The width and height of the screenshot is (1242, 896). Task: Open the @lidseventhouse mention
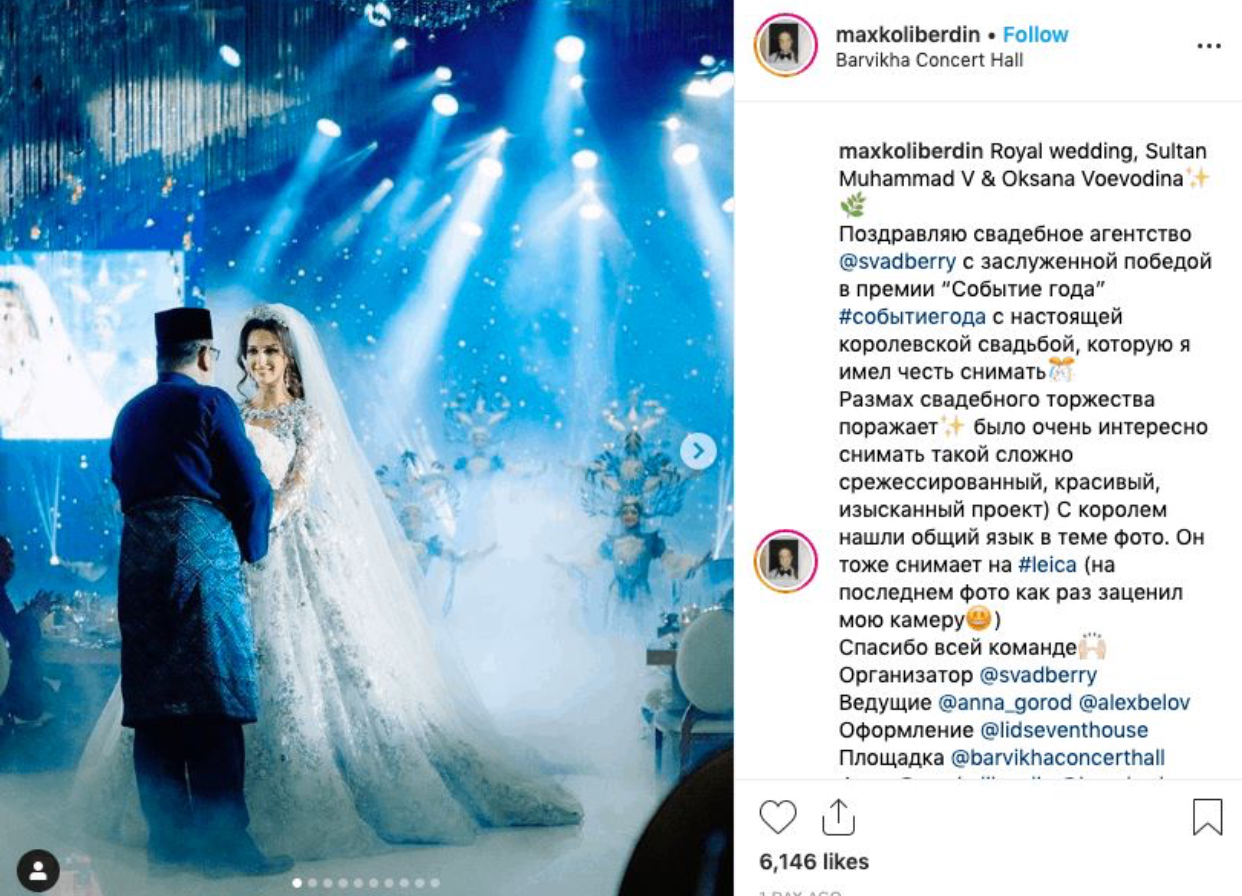(x=1064, y=730)
